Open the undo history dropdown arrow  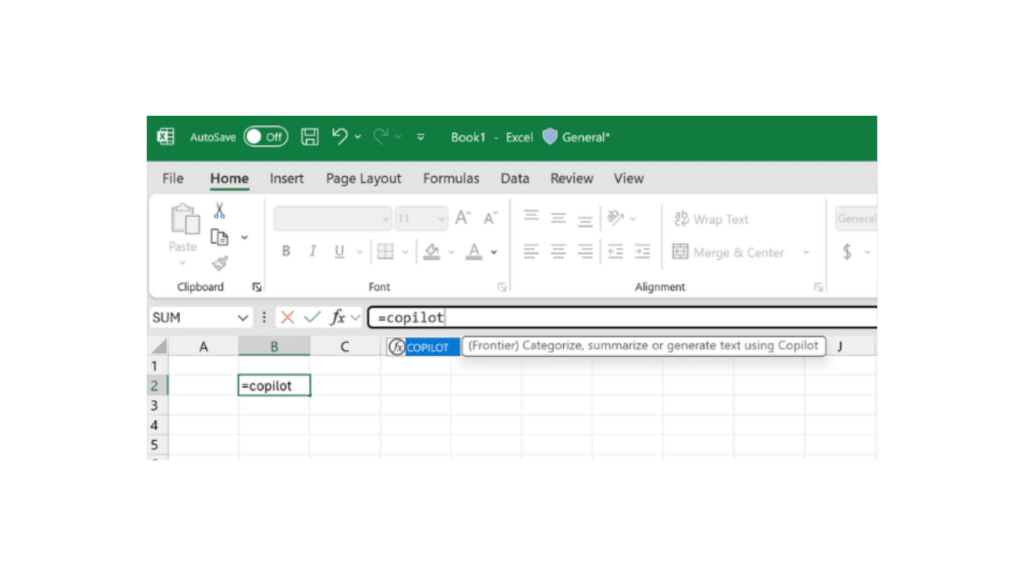tap(358, 137)
